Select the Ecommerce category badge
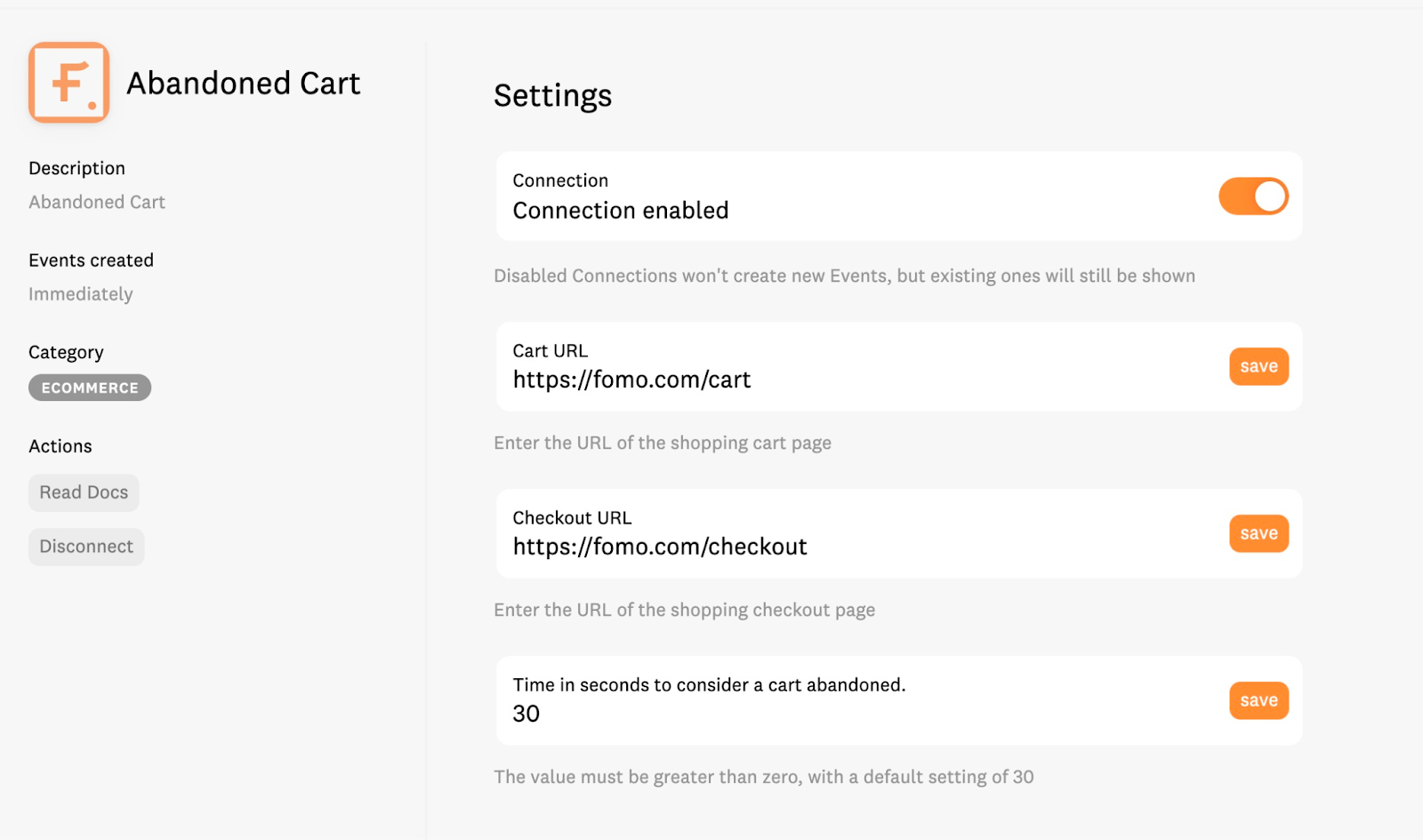 [x=89, y=388]
